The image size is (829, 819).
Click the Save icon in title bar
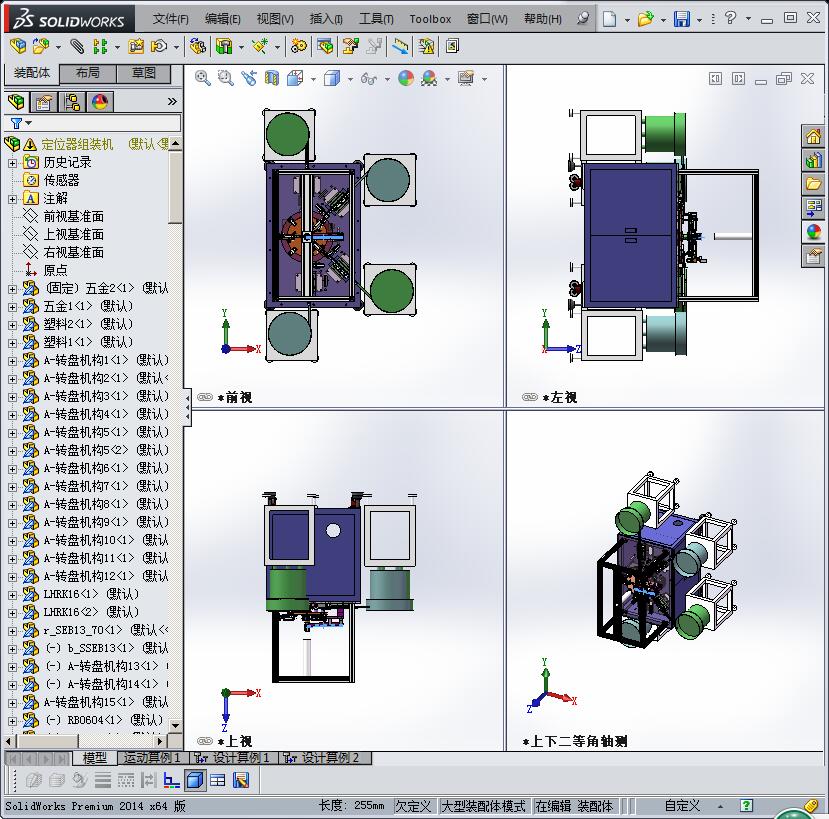682,19
